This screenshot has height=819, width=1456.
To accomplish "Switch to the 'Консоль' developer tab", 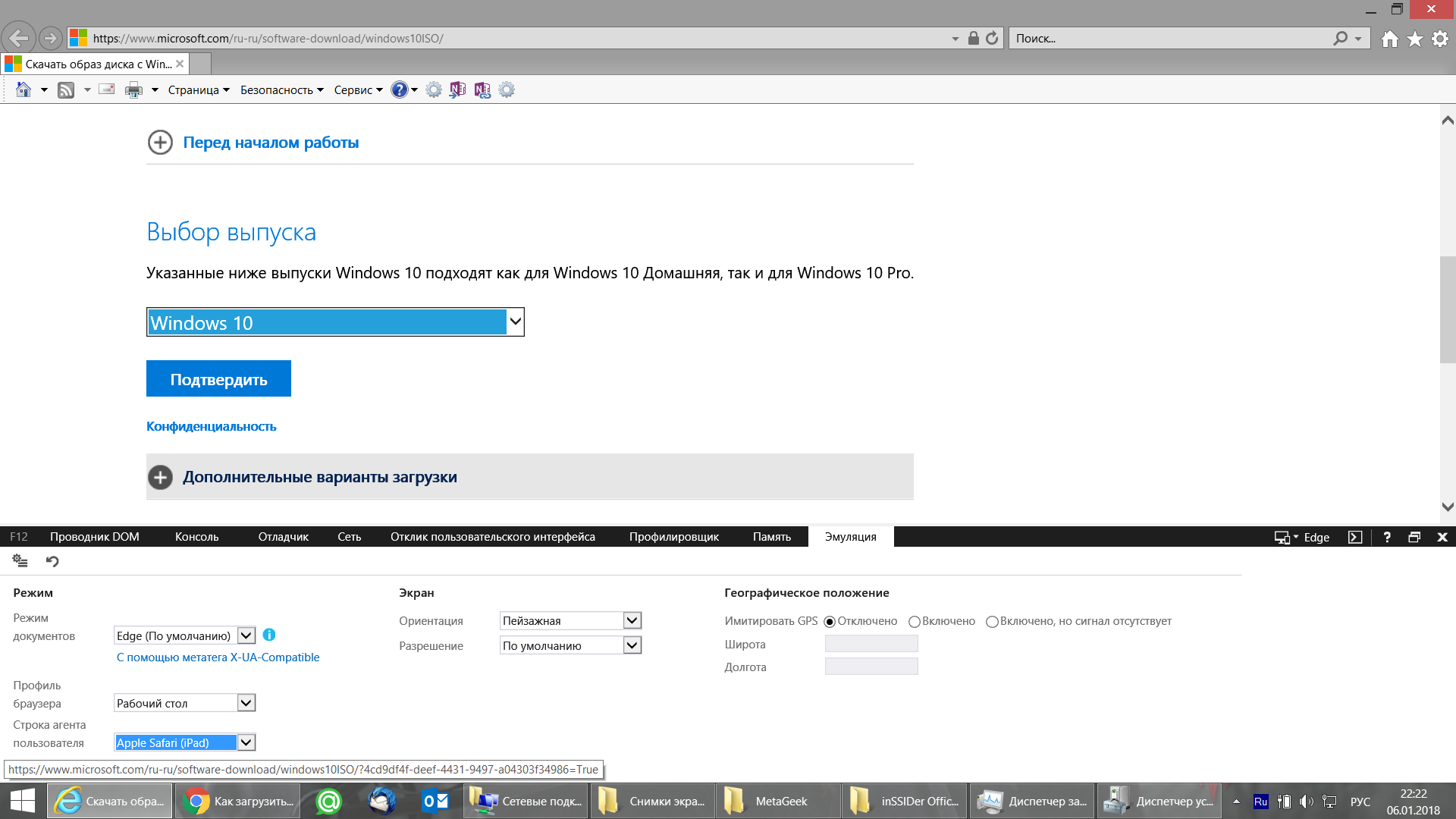I will tap(196, 537).
